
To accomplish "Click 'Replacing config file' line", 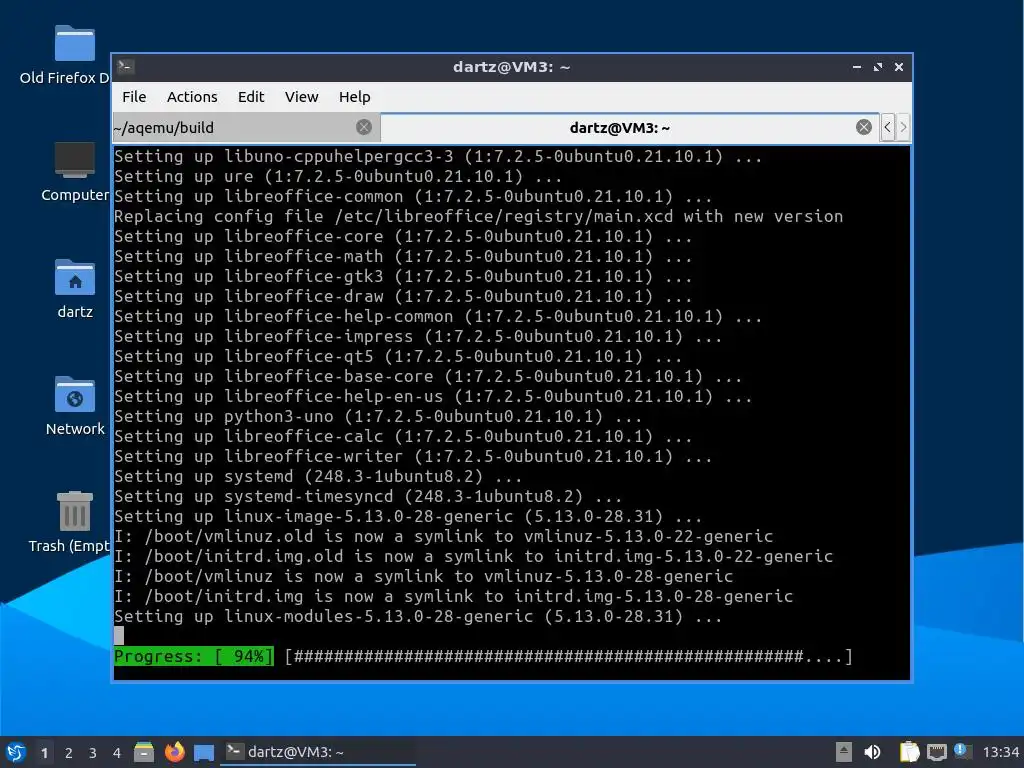I will pyautogui.click(x=478, y=216).
